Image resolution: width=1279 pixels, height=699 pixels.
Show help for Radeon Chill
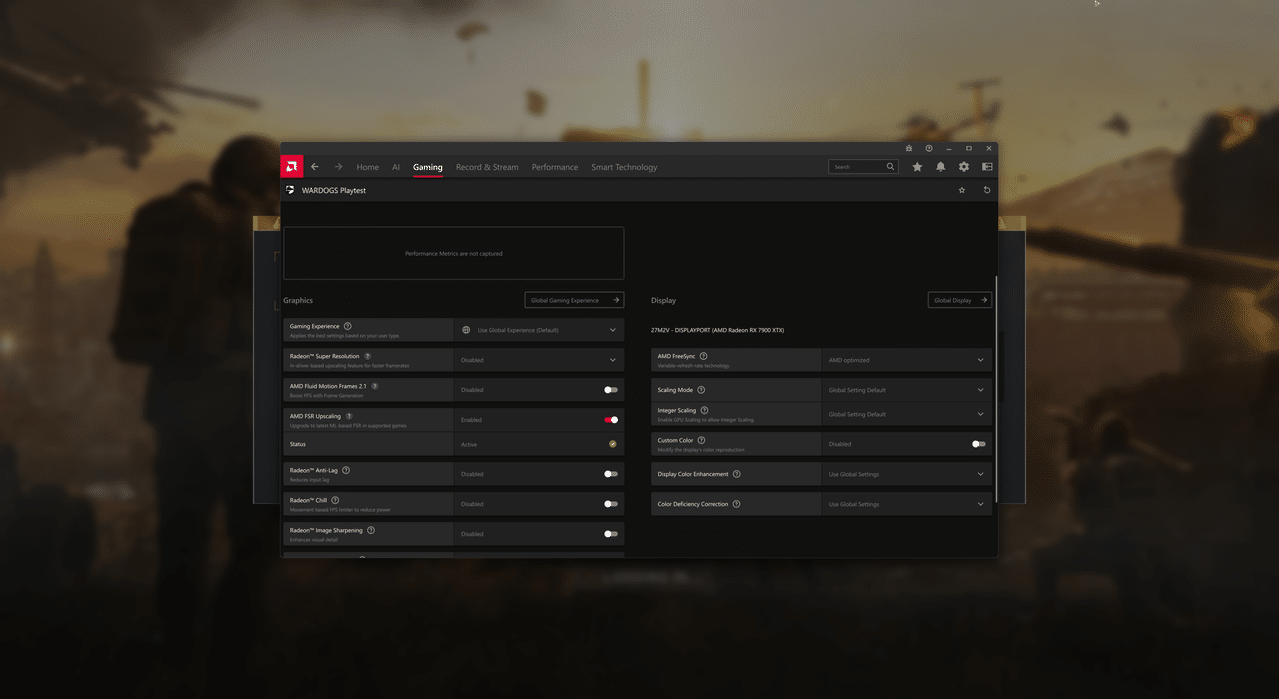[335, 500]
